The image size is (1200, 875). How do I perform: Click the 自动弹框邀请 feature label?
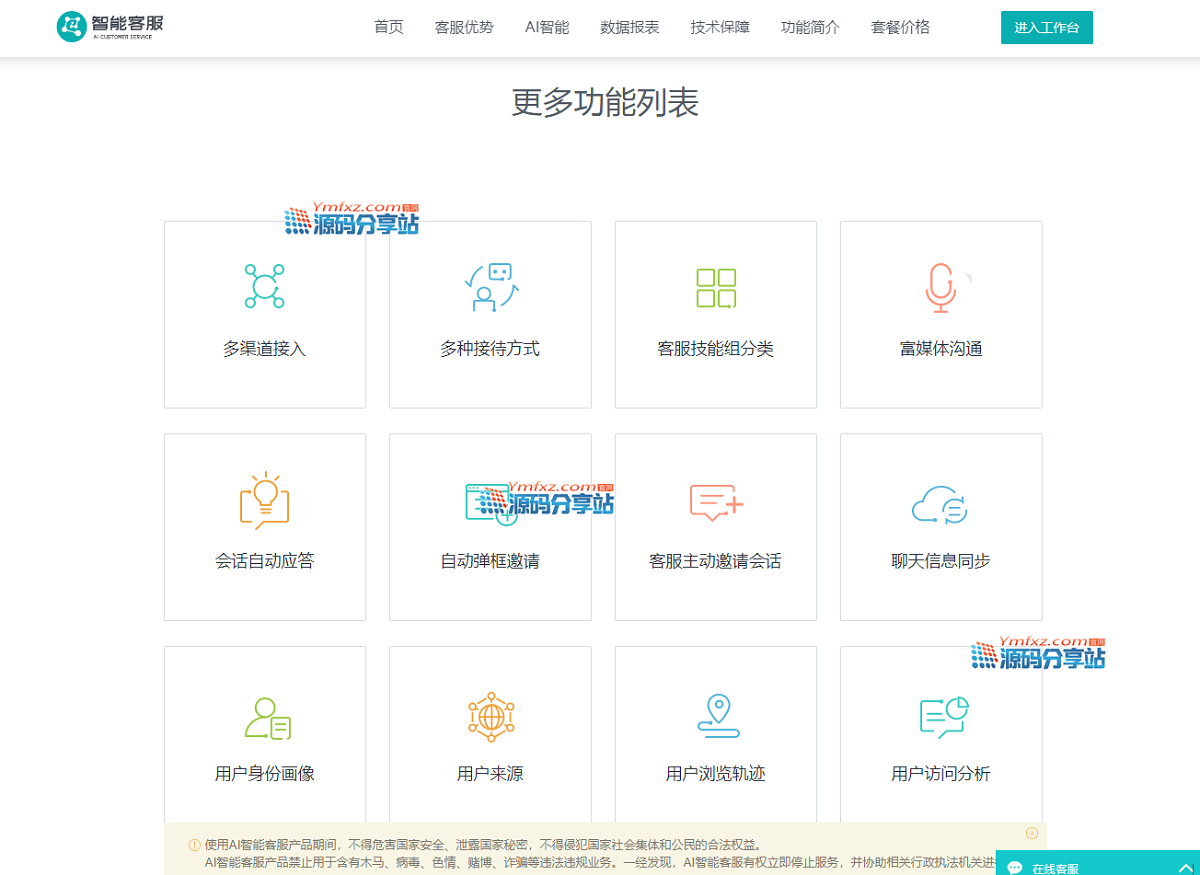click(490, 561)
